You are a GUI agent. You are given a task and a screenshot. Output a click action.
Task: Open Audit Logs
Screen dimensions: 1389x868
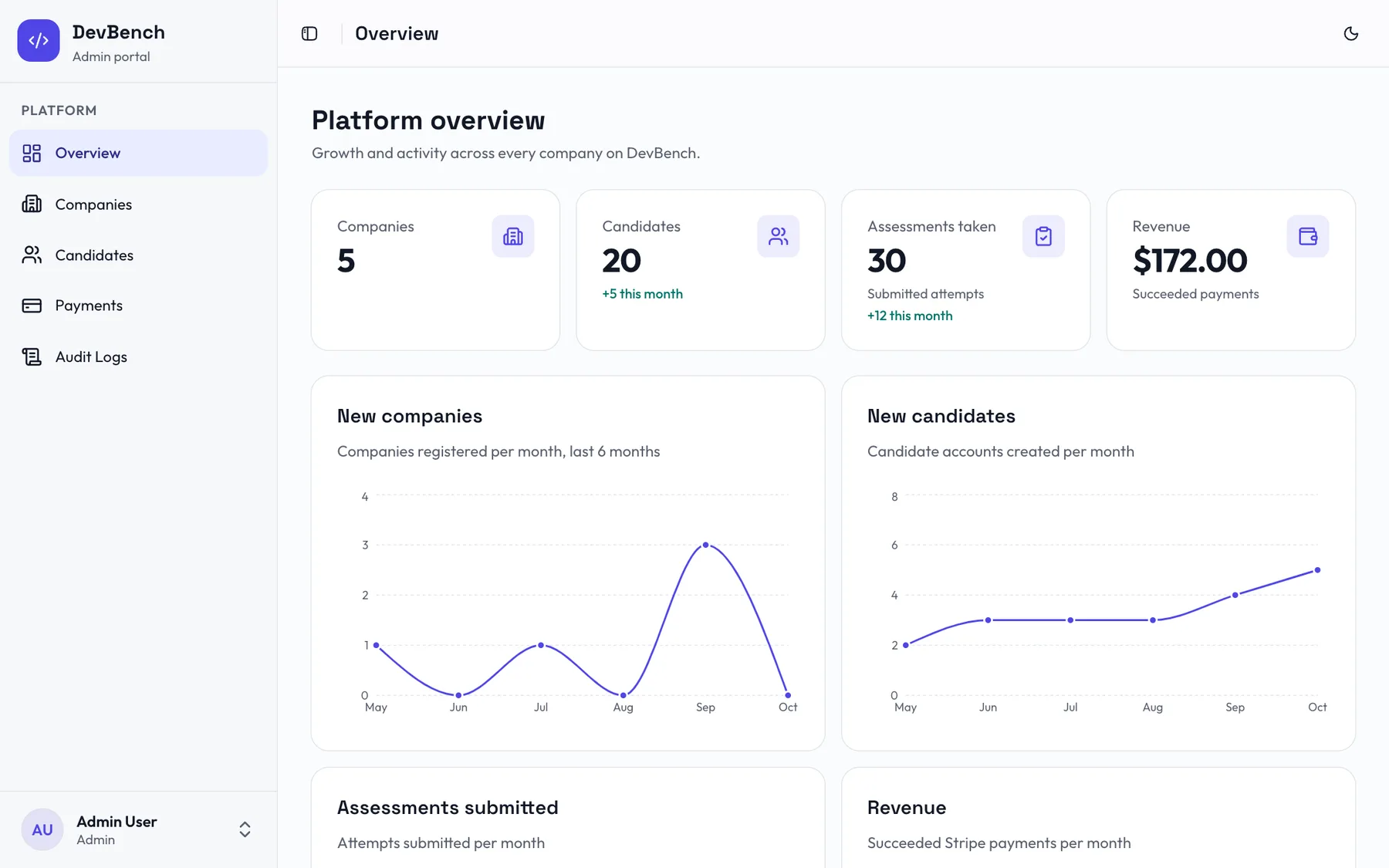138,356
